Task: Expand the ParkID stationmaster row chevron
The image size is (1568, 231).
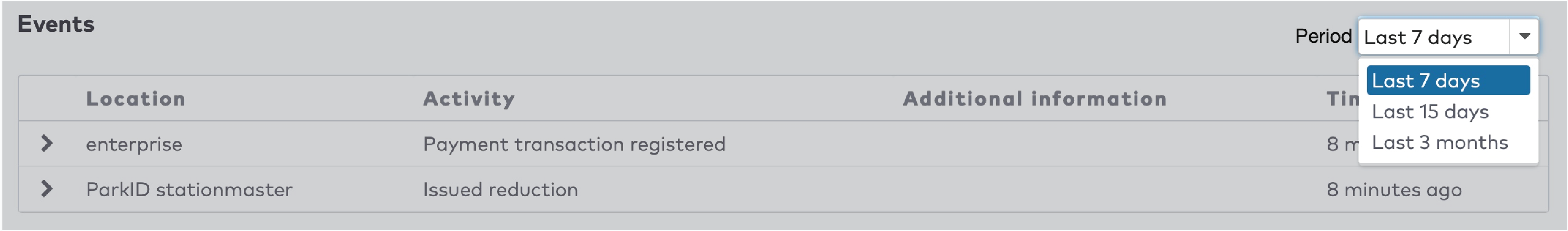Action: (x=46, y=189)
